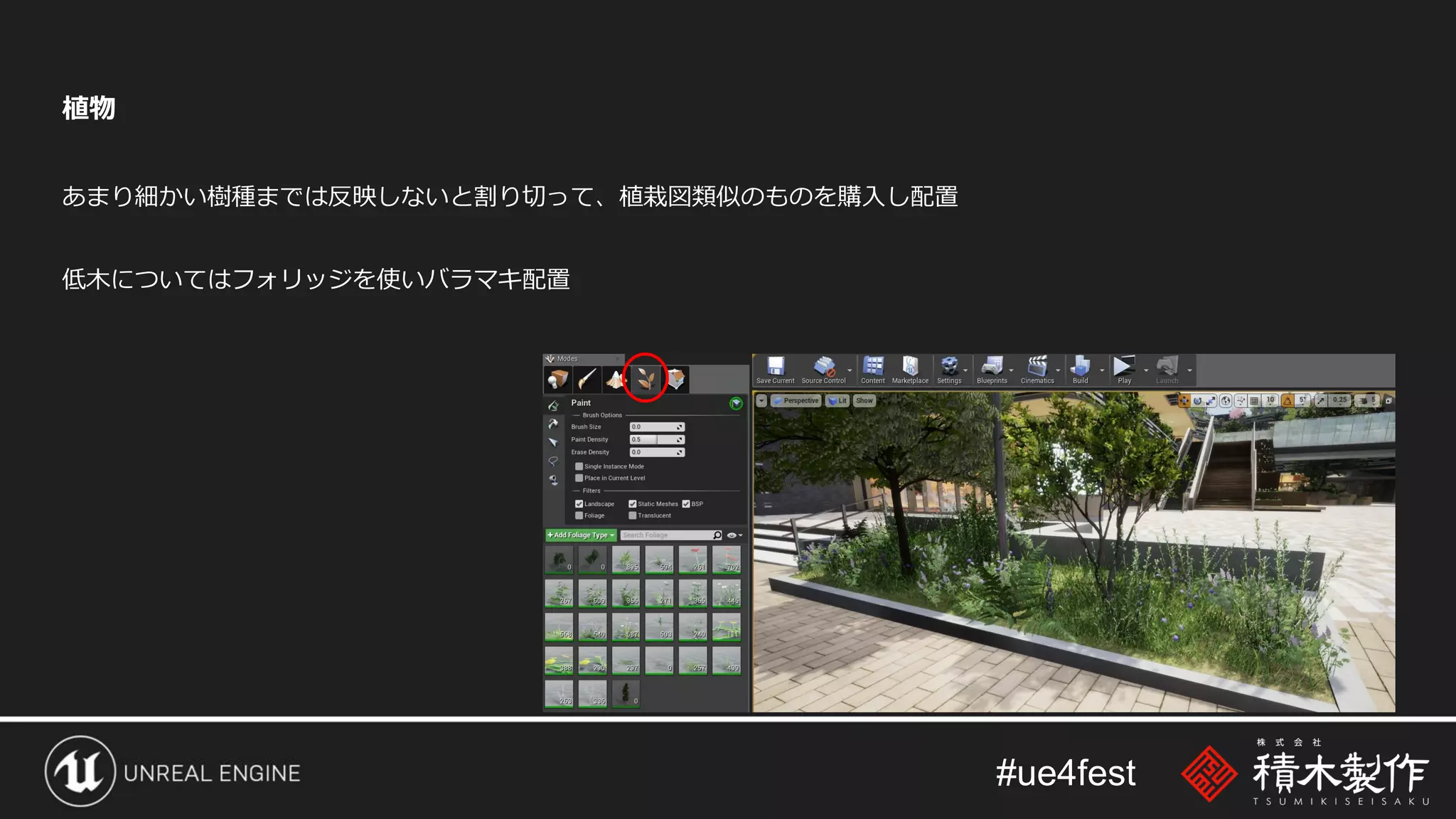Toggle rotation snapping triangle icon
This screenshot has height=819, width=1456.
pyautogui.click(x=1287, y=401)
